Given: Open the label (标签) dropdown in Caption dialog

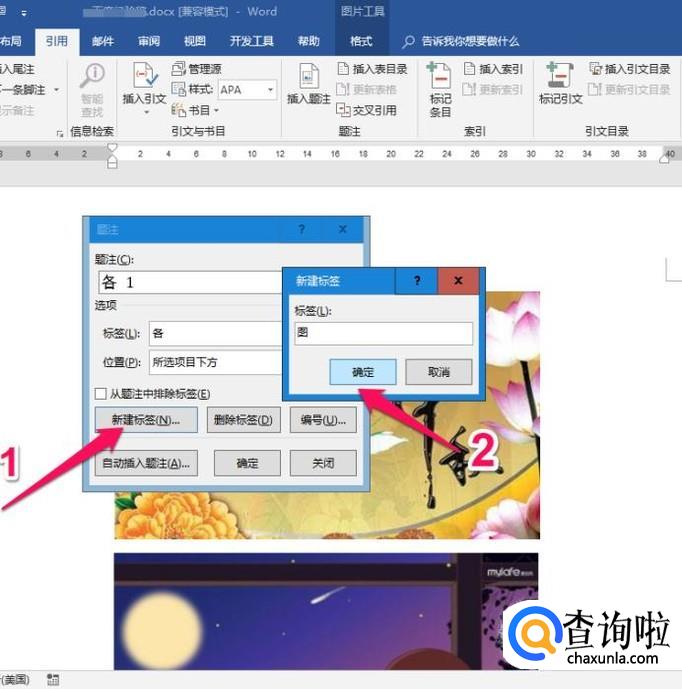Looking at the screenshot, I should coord(215,334).
